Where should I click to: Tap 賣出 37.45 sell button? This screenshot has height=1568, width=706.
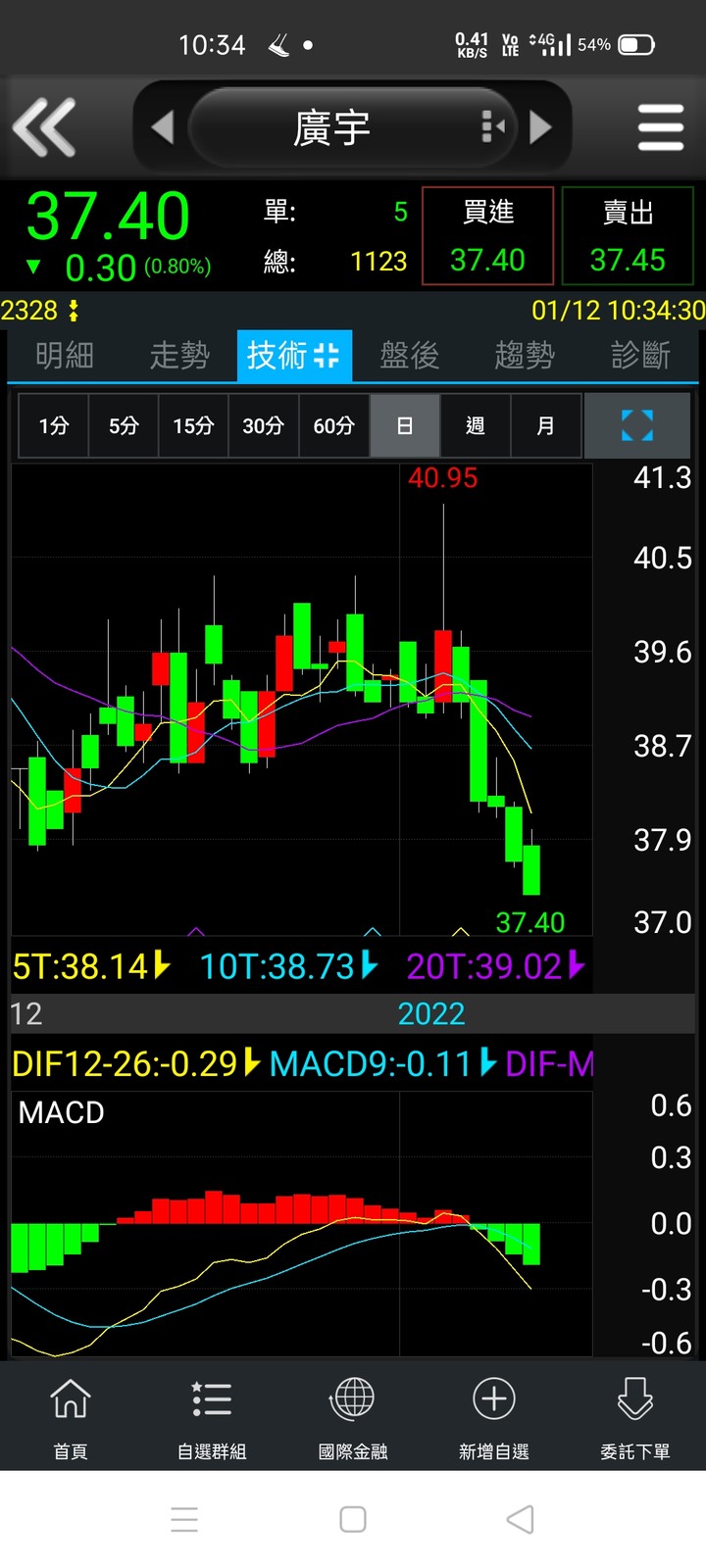click(x=628, y=236)
